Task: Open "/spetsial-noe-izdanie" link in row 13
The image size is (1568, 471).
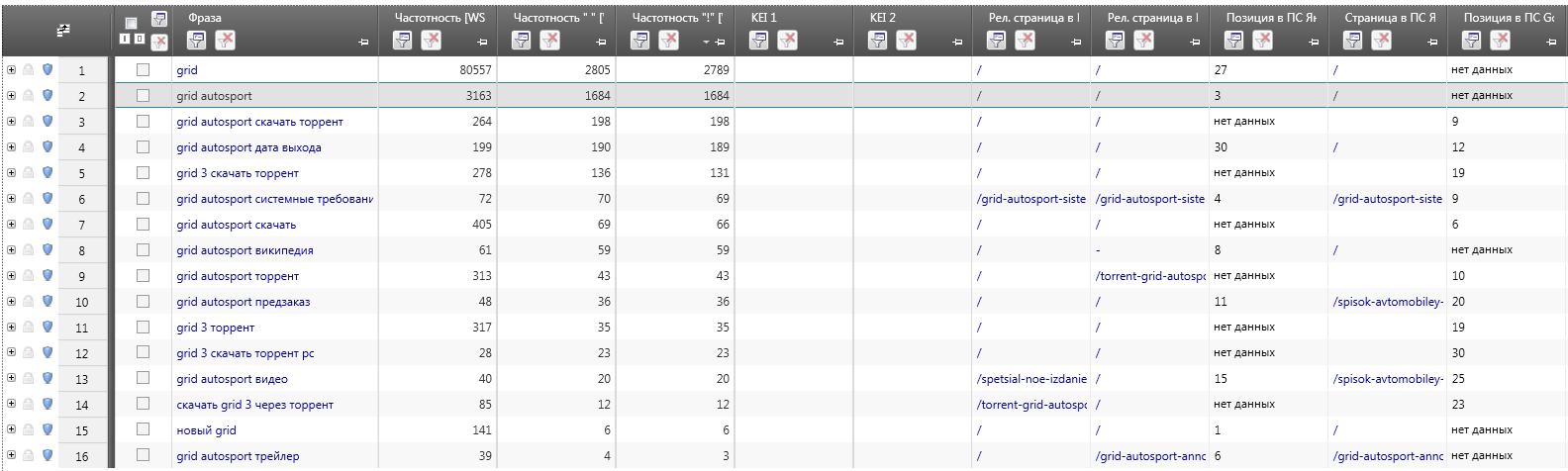Action: (1031, 379)
